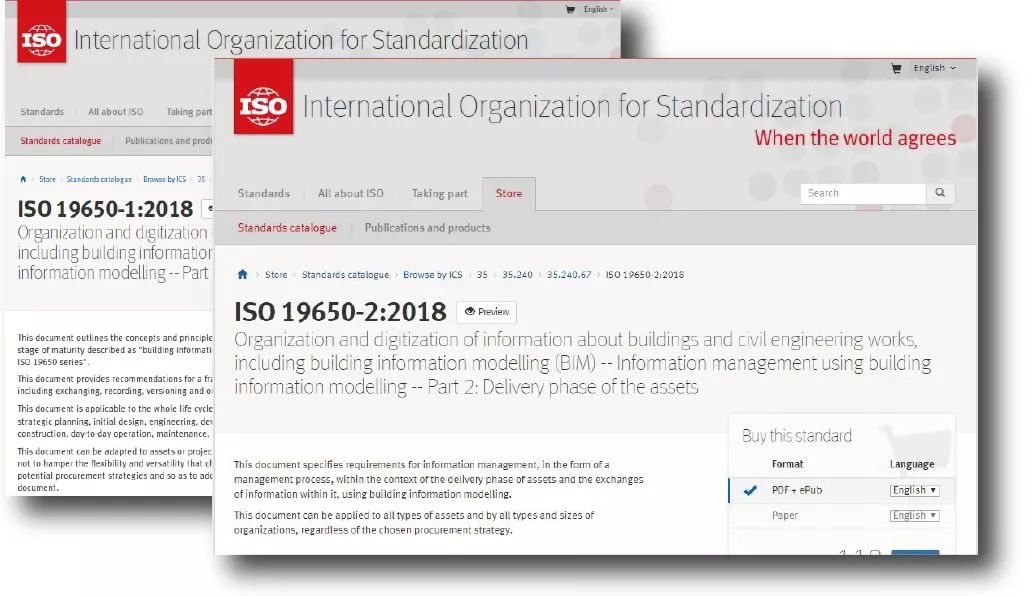Click Browse by ICS in front breadcrumb
This screenshot has width=1036, height=596.
pyautogui.click(x=432, y=274)
